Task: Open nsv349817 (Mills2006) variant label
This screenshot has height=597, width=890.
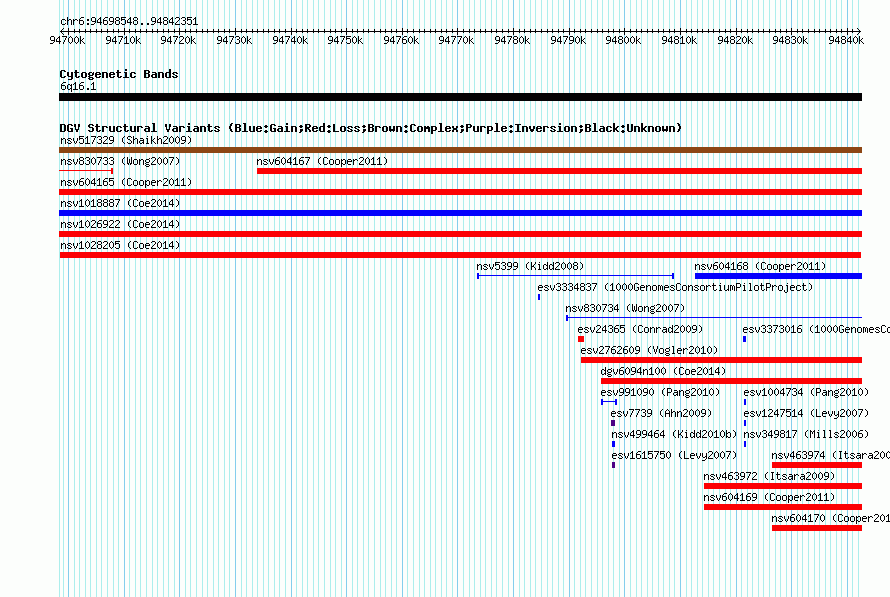Action: click(x=806, y=434)
